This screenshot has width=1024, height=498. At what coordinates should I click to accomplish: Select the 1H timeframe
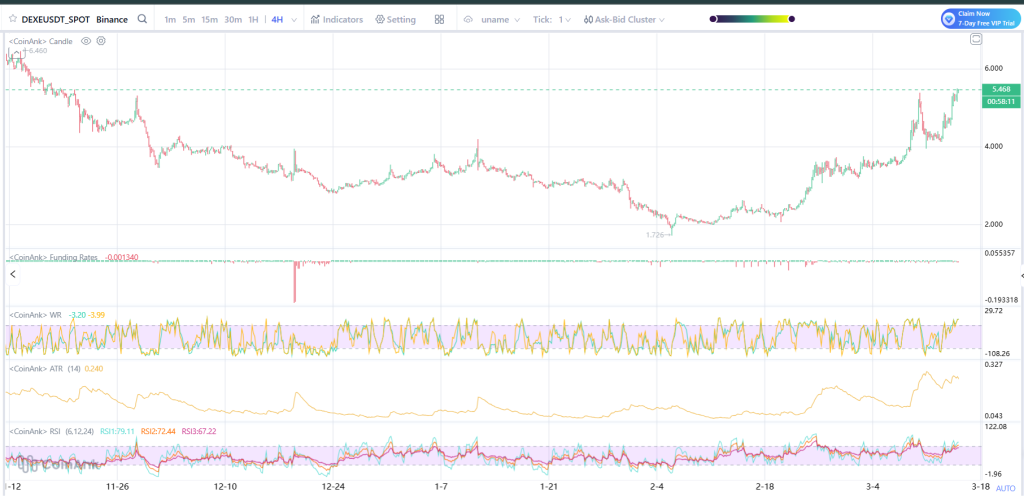pos(254,19)
